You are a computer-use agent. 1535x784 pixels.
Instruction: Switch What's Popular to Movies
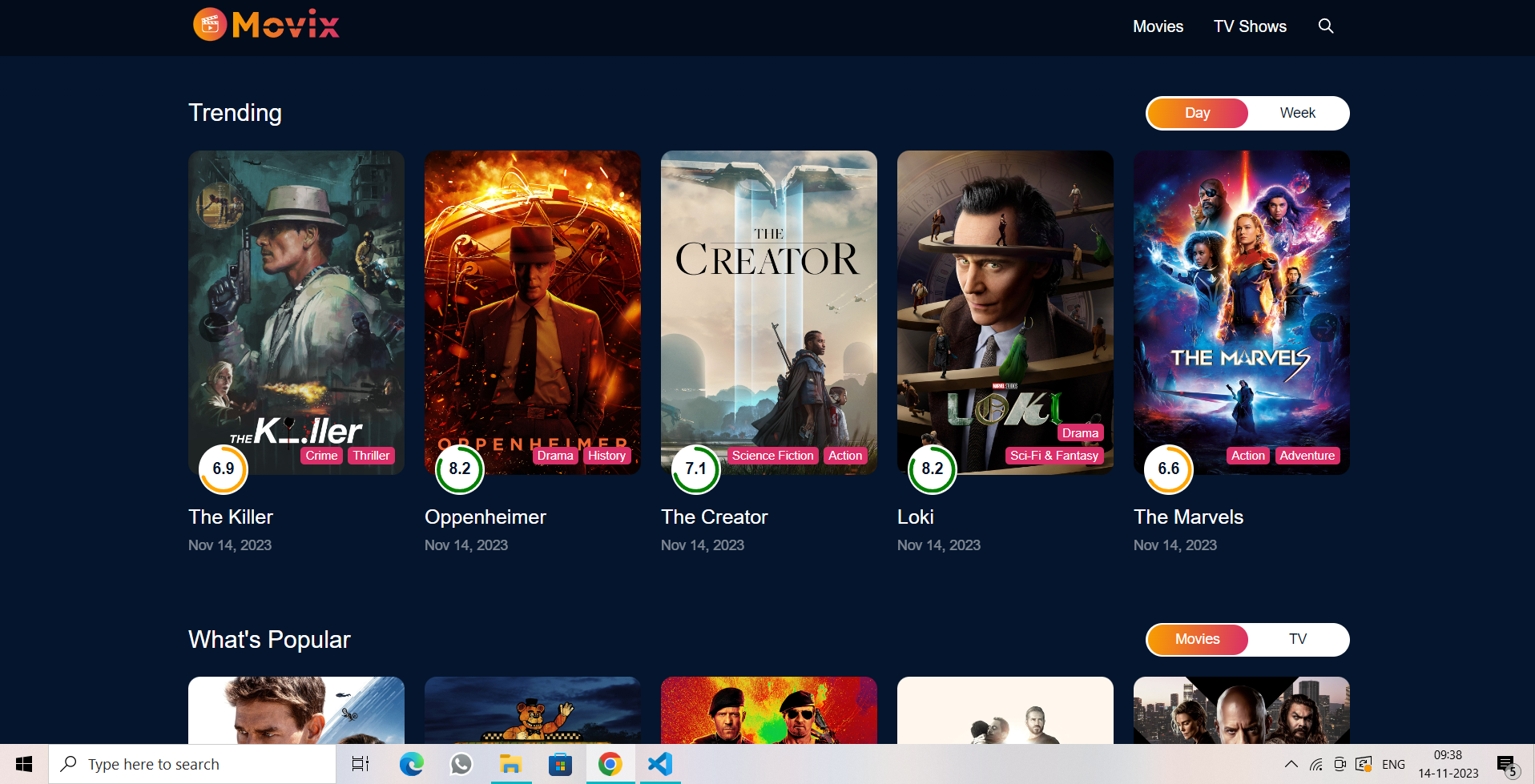point(1198,639)
